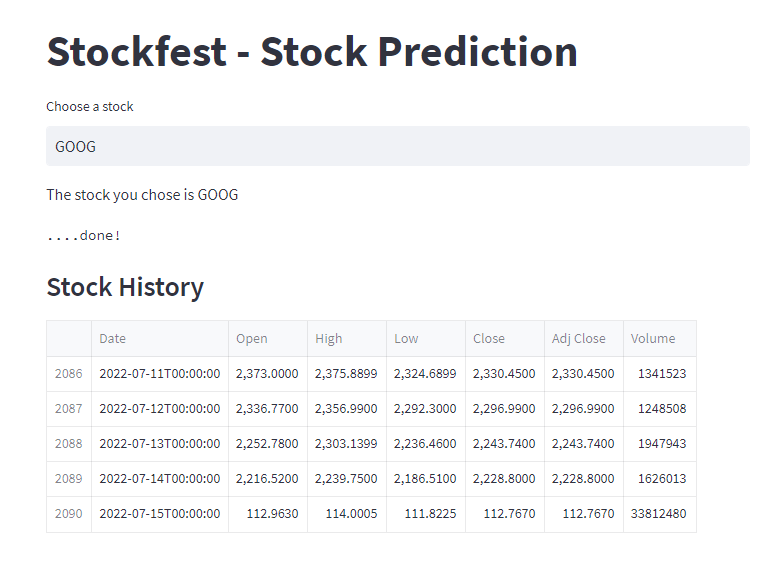Sort by the Volume column header
This screenshot has width=760, height=574.
[659, 339]
